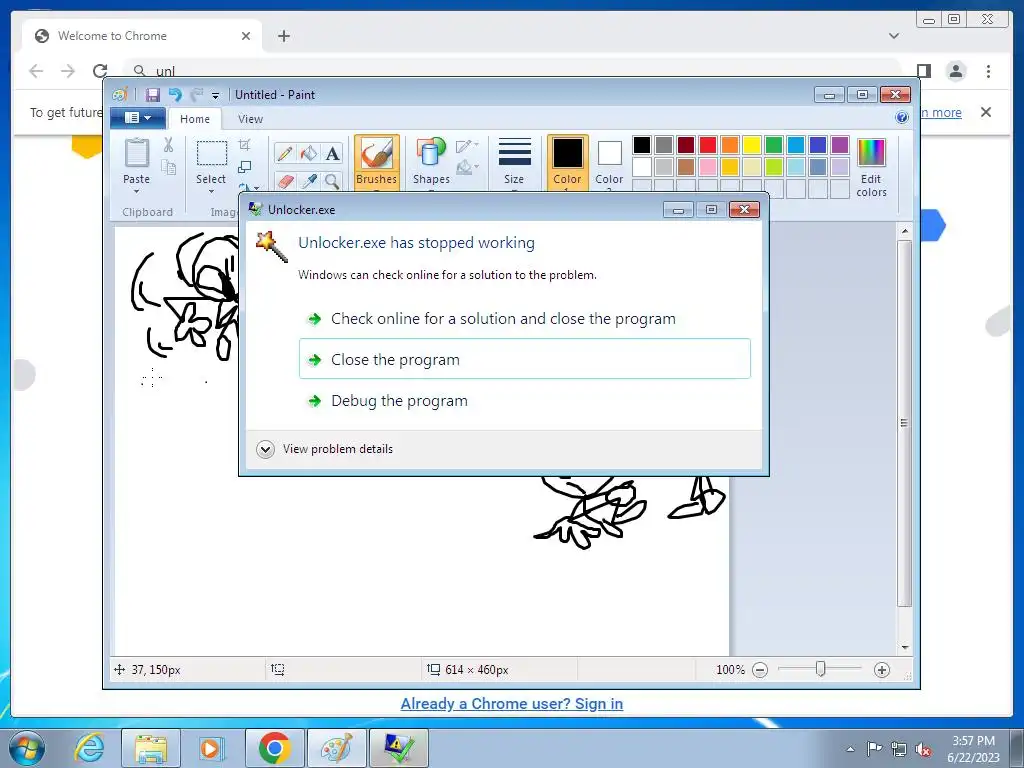Image resolution: width=1024 pixels, height=768 pixels.
Task: Expand the Select dropdown arrow
Action: coord(211,191)
